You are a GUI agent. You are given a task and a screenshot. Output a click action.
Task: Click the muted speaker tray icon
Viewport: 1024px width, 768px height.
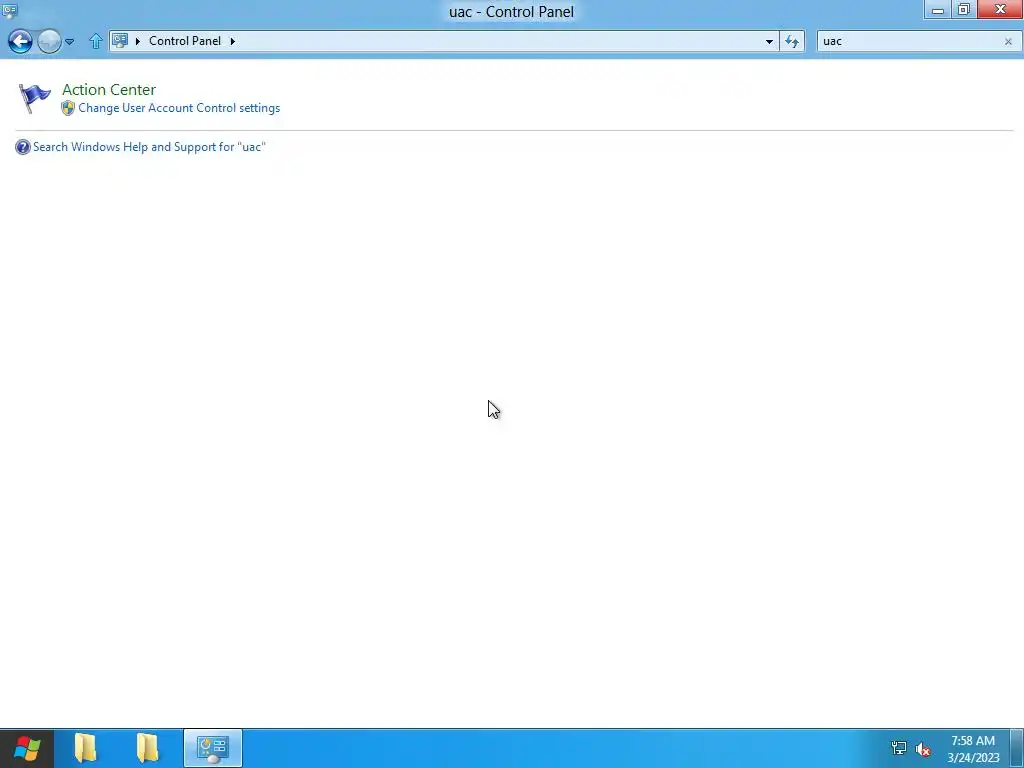coord(923,749)
